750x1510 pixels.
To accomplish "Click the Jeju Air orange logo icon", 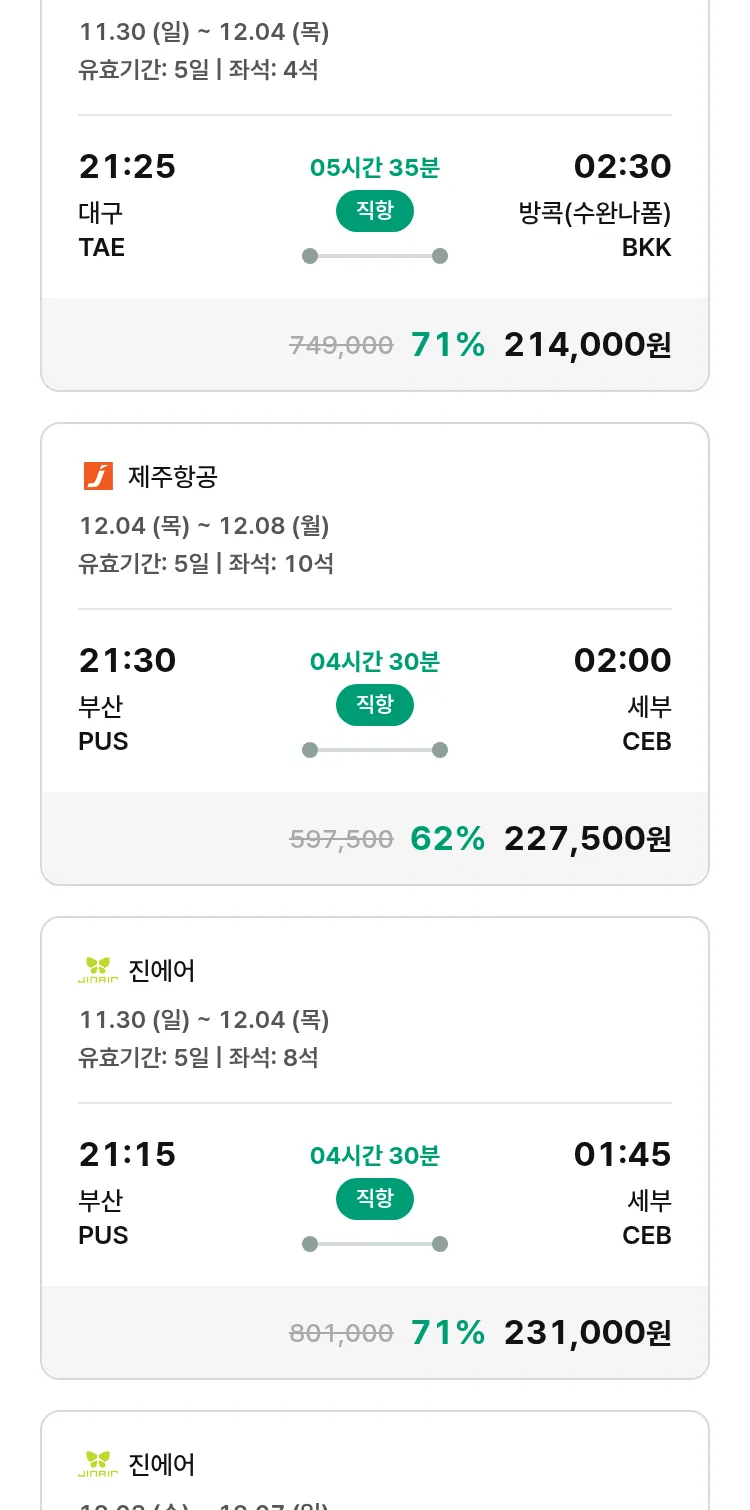I will pos(98,476).
